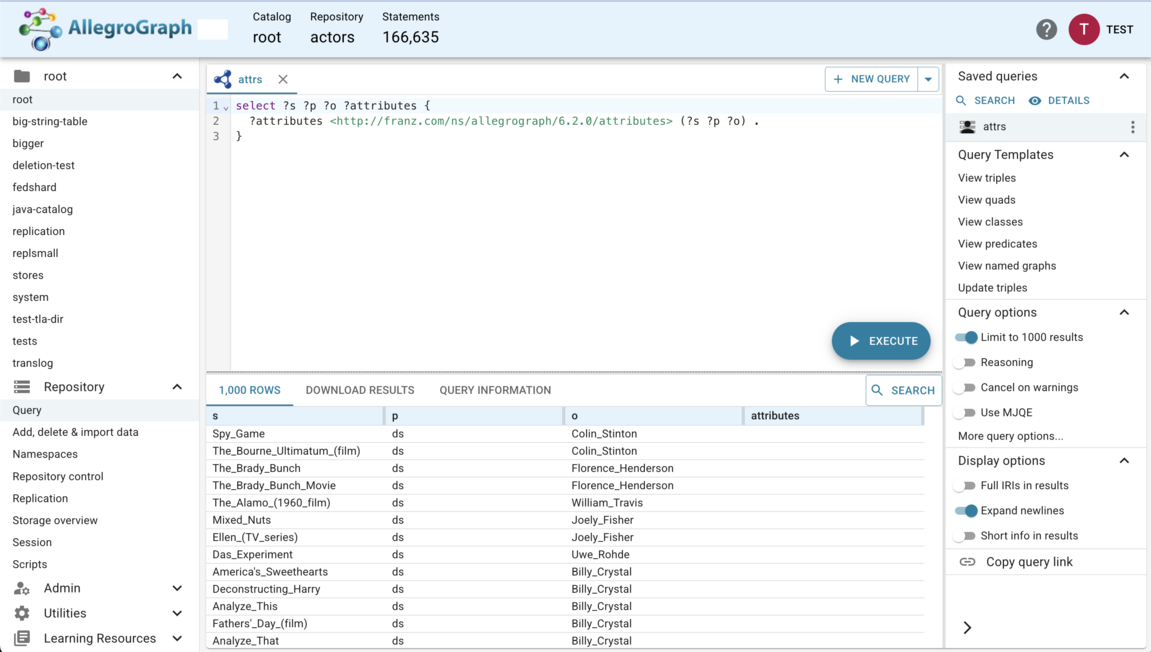
Task: Open the attrs saved query kebab menu
Action: [1132, 127]
